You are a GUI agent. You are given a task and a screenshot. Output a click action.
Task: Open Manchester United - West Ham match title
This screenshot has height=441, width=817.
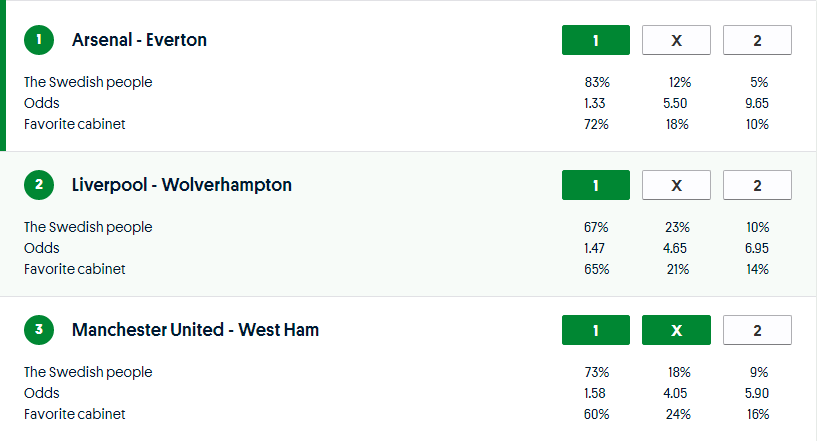[195, 330]
